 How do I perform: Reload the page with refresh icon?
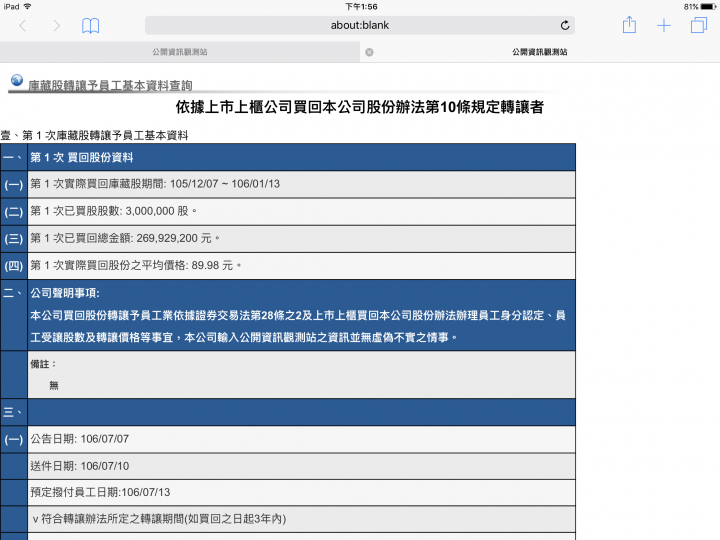coord(565,25)
